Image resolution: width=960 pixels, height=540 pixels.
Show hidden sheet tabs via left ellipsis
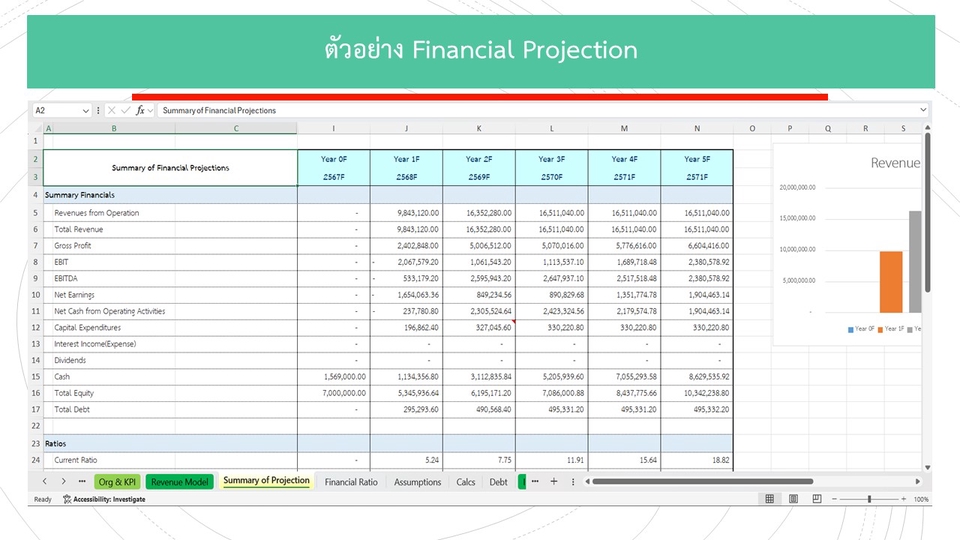(x=80, y=481)
